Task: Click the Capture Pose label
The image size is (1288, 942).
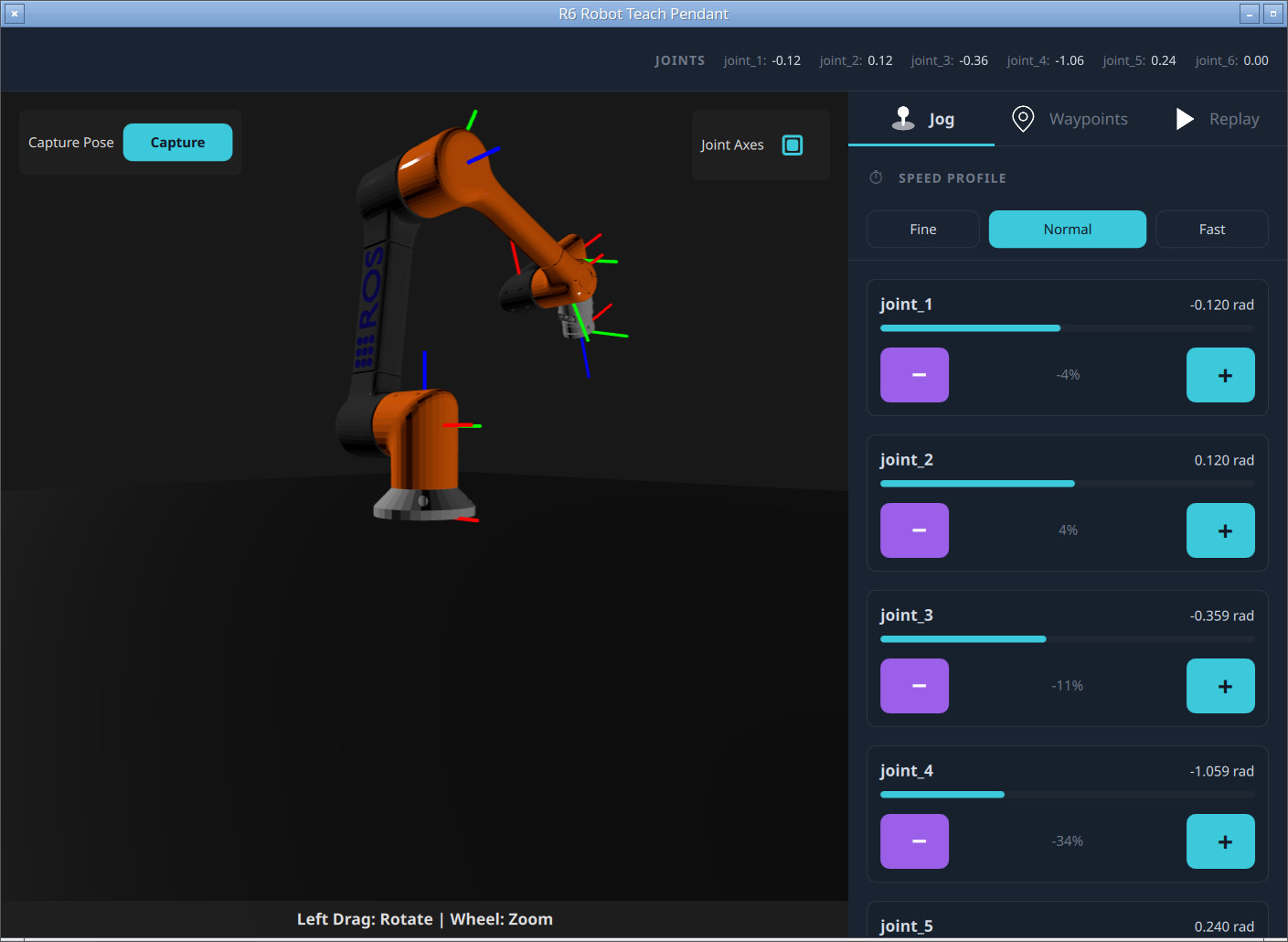Action: [71, 143]
